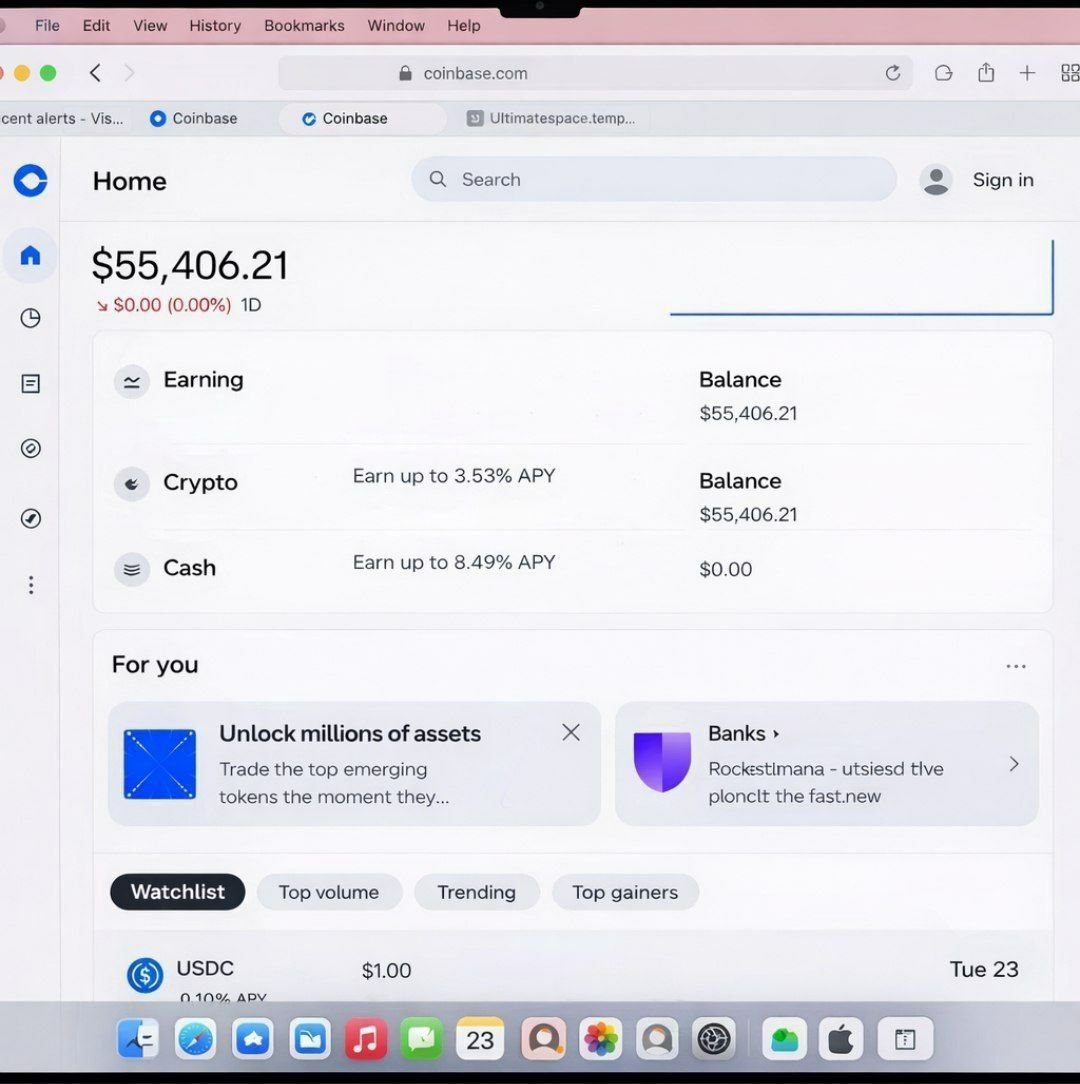Click the Safari share icon
This screenshot has width=1080, height=1084.
986,72
